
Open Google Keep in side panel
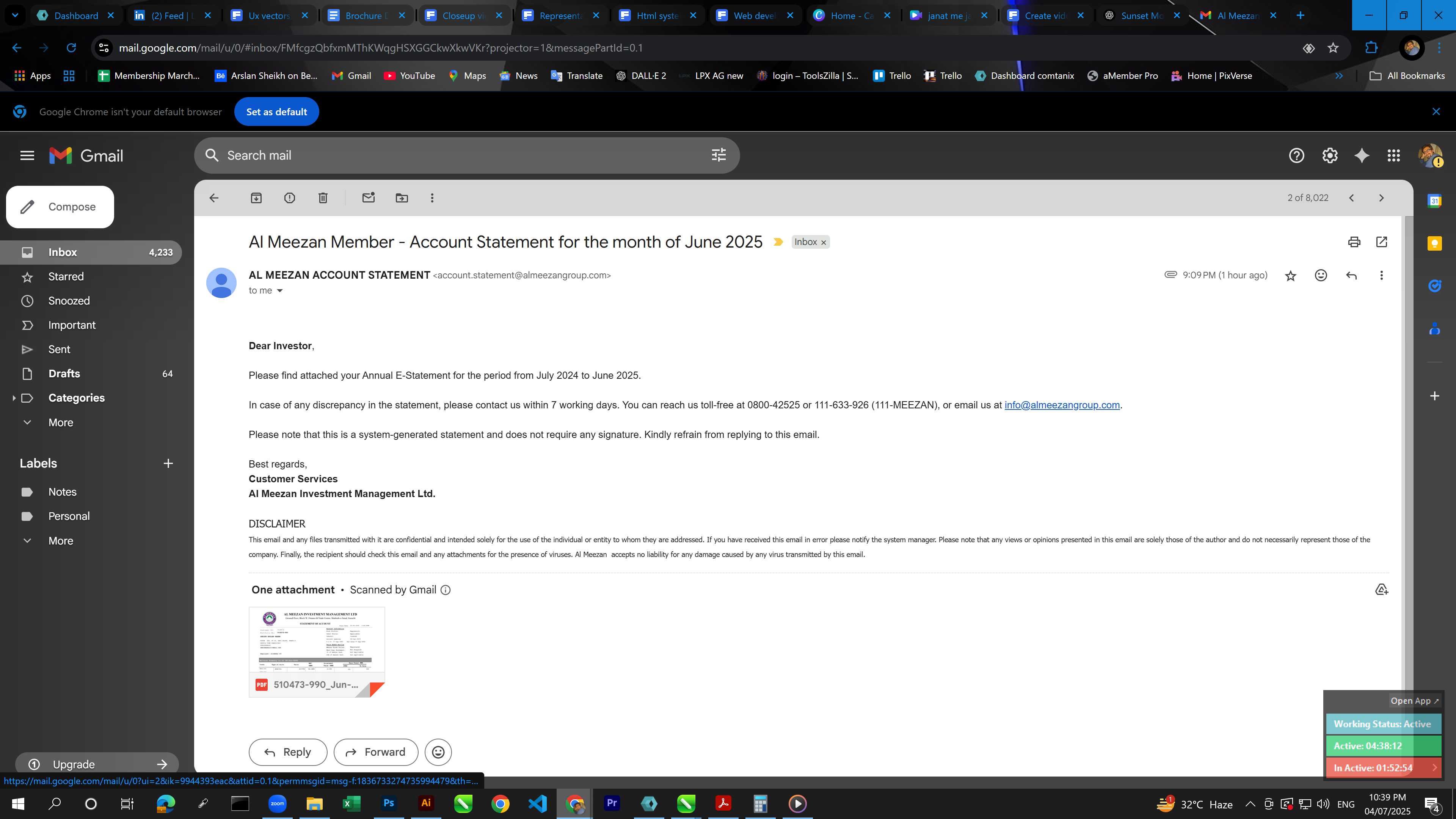(x=1434, y=243)
